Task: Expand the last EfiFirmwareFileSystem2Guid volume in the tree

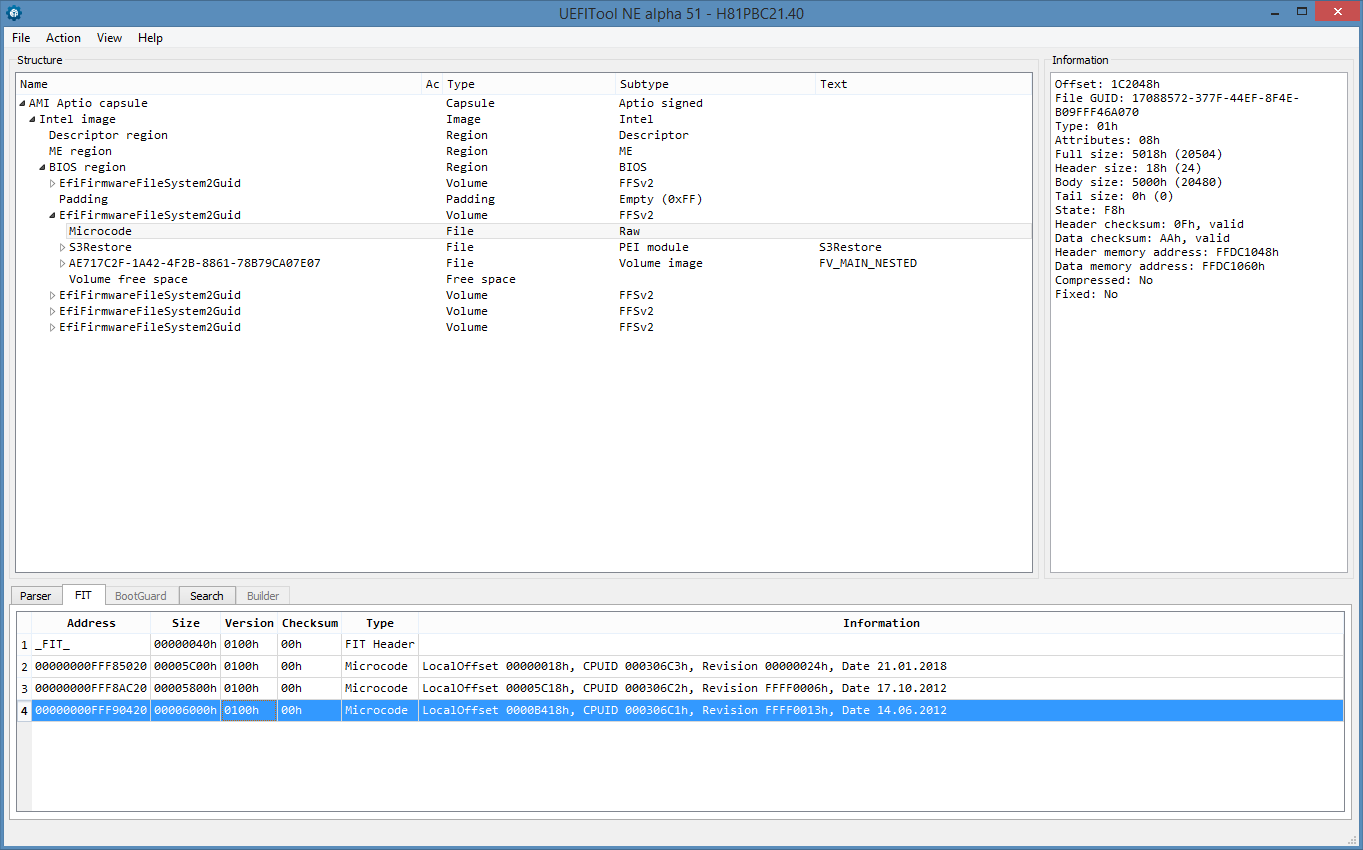Action: (53, 327)
